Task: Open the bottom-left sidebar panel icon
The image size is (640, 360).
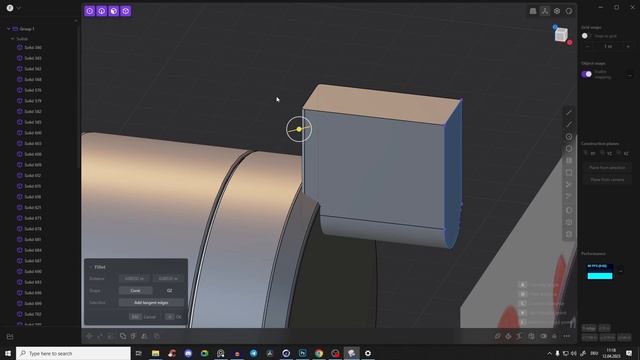Action: (10, 337)
